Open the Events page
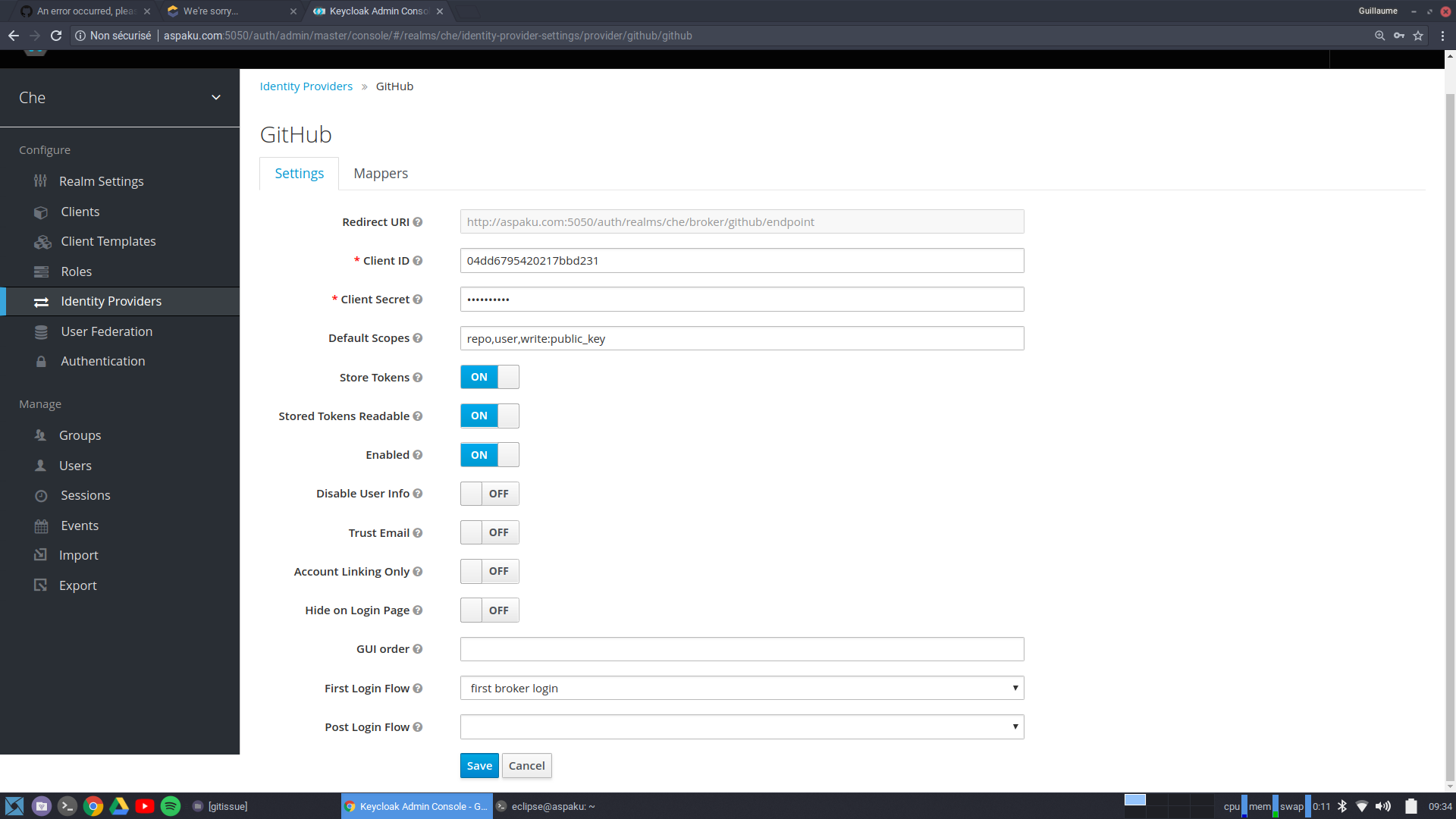 coord(79,526)
